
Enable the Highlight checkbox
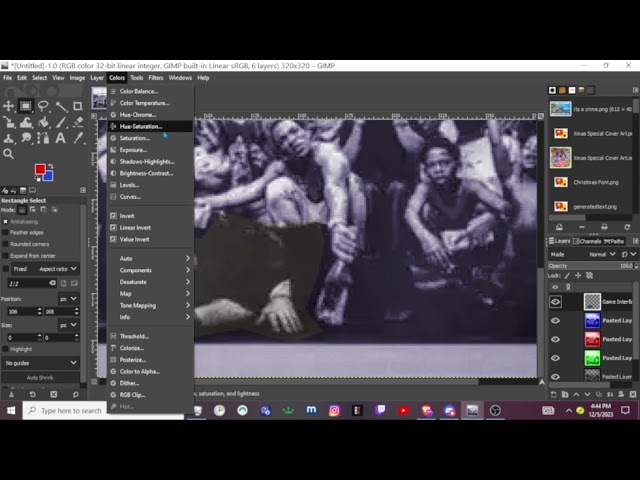coord(6,349)
